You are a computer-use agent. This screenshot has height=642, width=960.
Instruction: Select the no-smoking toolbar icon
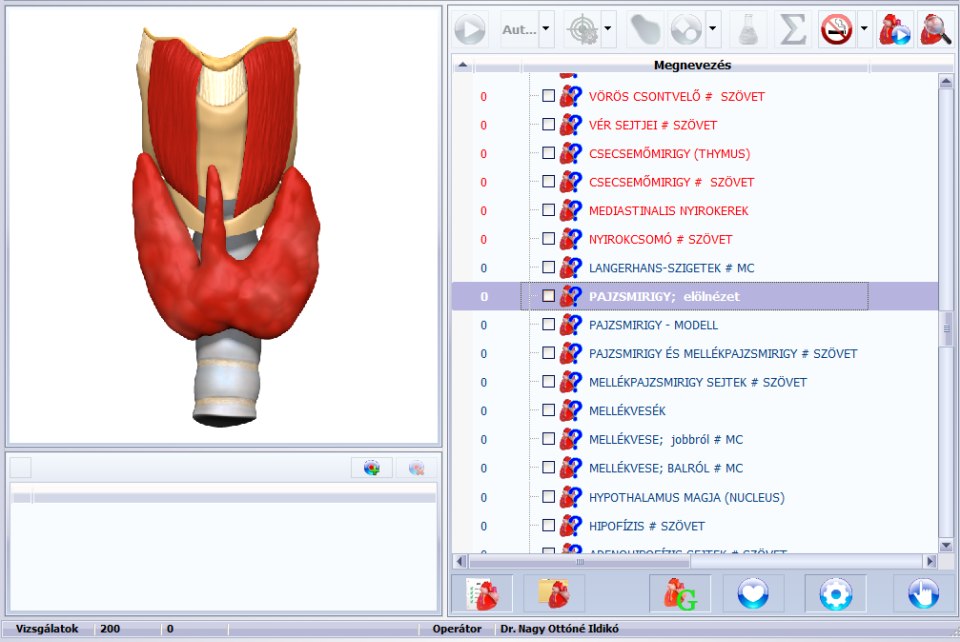click(x=838, y=28)
